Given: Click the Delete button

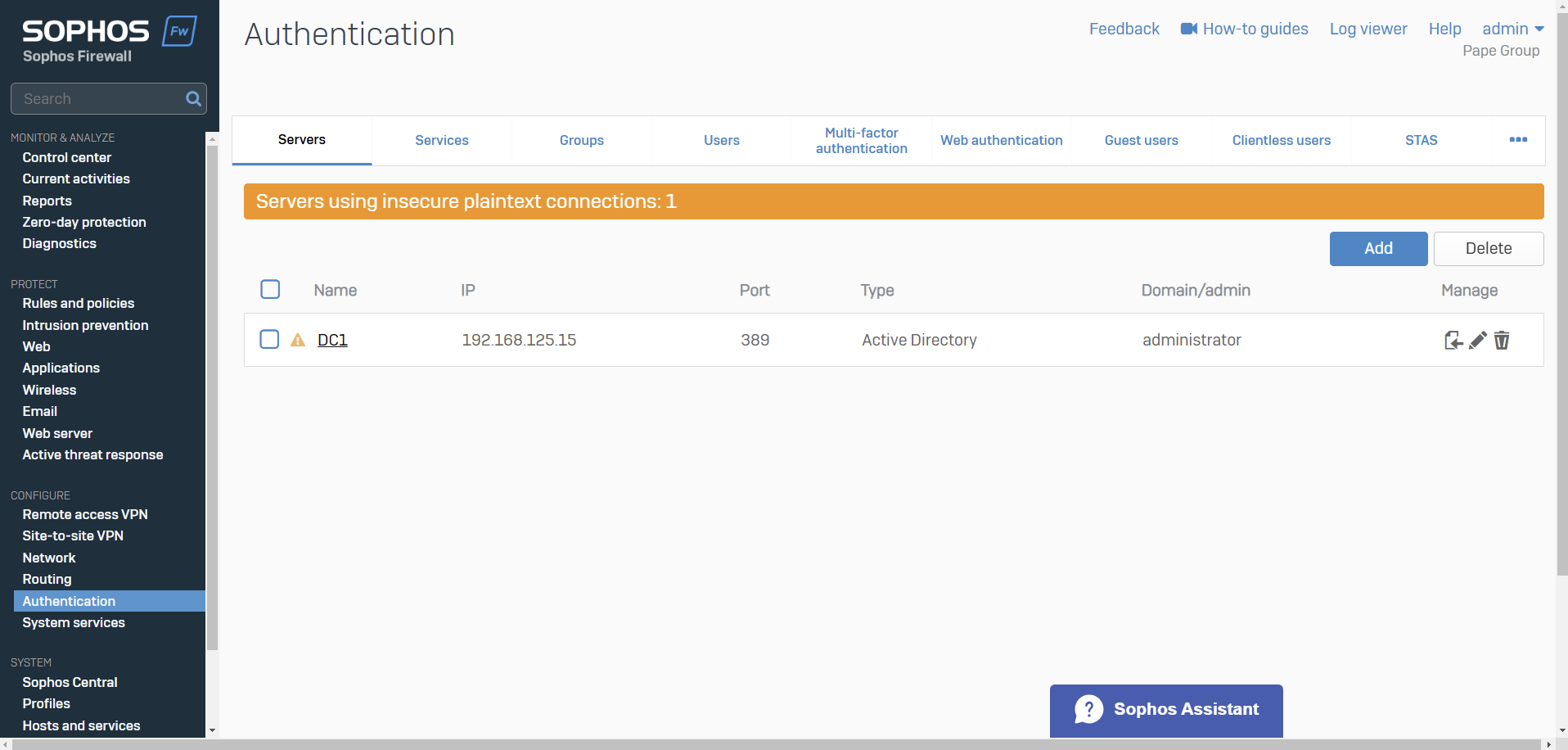Looking at the screenshot, I should [1489, 249].
